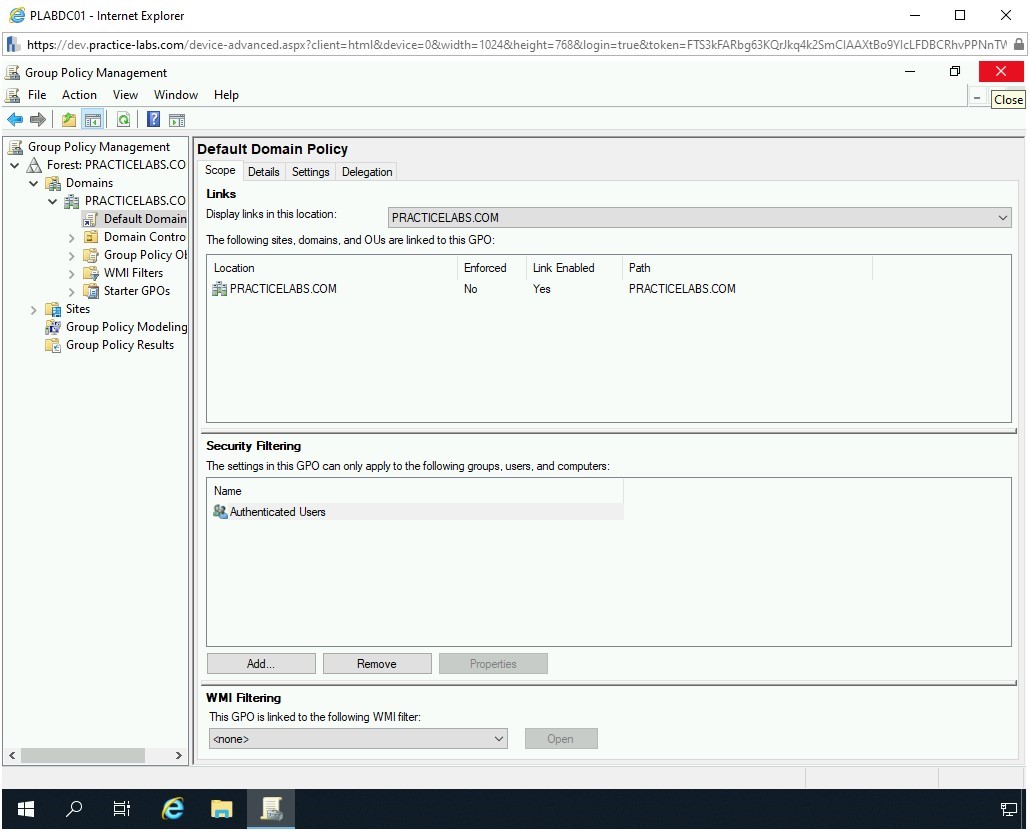
Task: Select WMI Filters in the tree
Action: pos(133,273)
